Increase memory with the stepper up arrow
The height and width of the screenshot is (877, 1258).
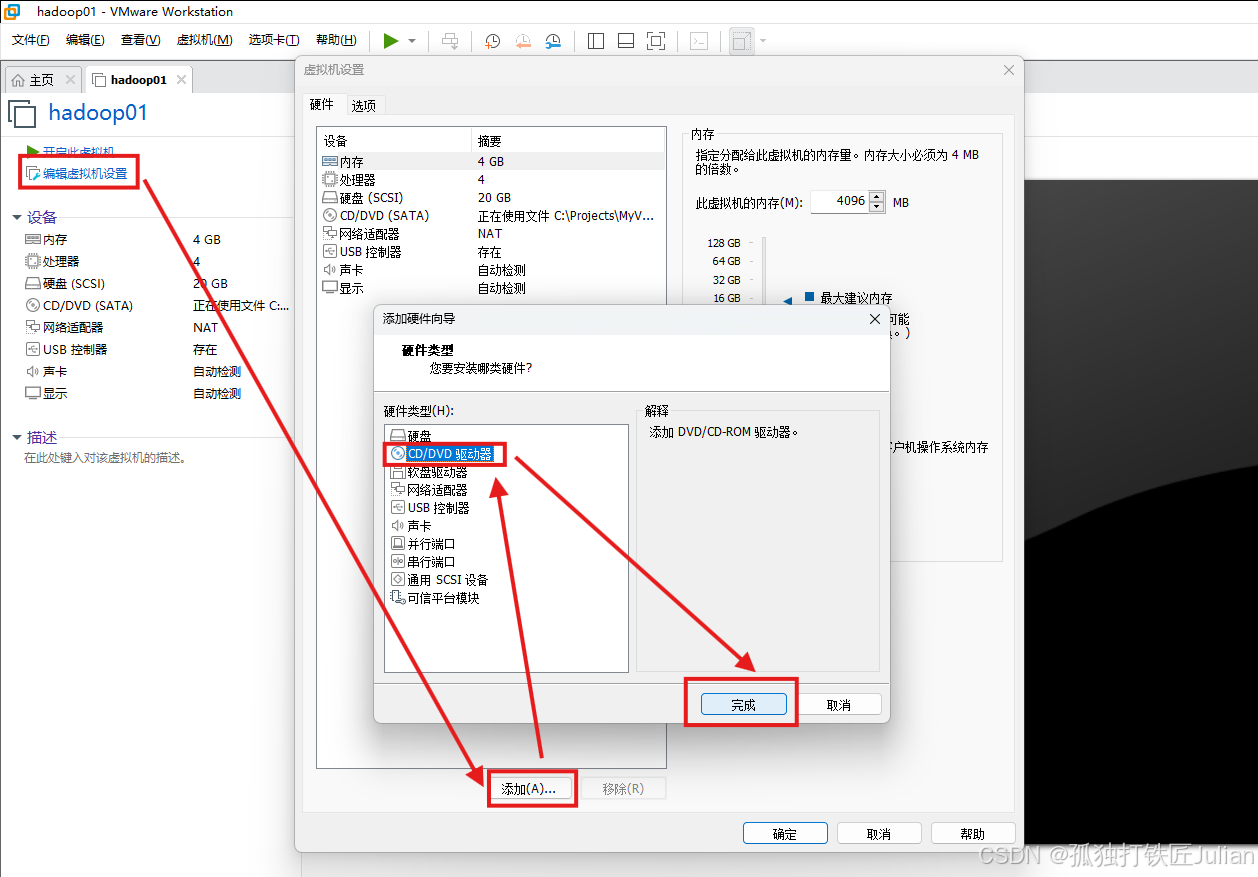(877, 196)
